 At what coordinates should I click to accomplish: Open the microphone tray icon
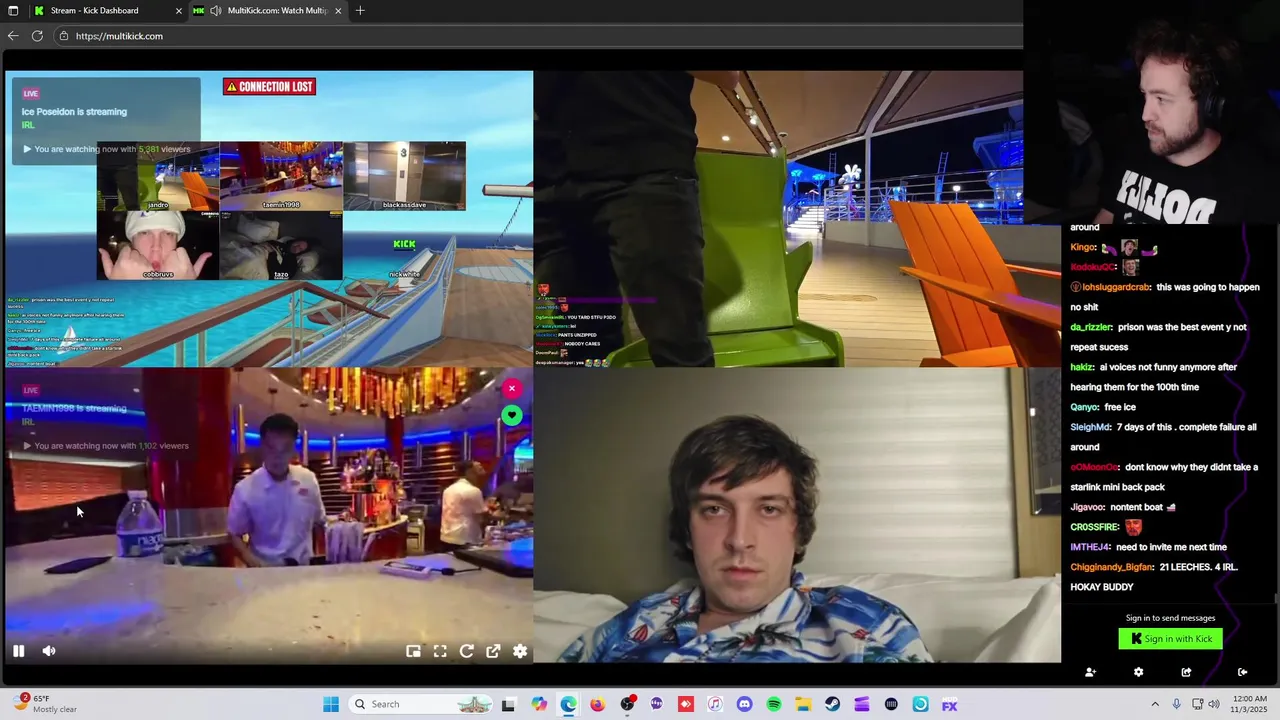pos(1176,704)
